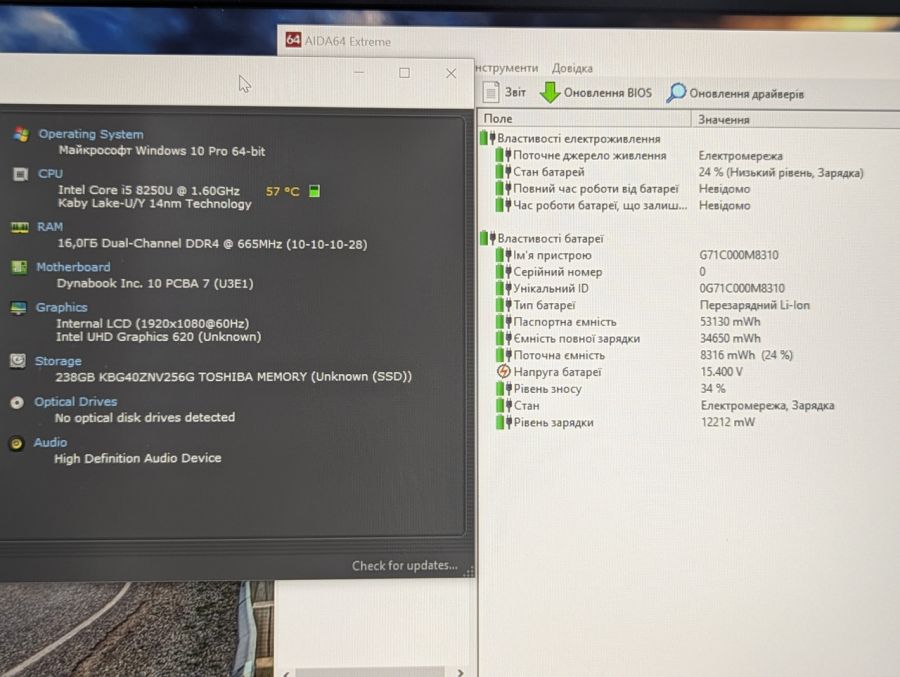The image size is (900, 677).
Task: Click the 0G71C000M8310 unique ID value
Action: [x=742, y=288]
